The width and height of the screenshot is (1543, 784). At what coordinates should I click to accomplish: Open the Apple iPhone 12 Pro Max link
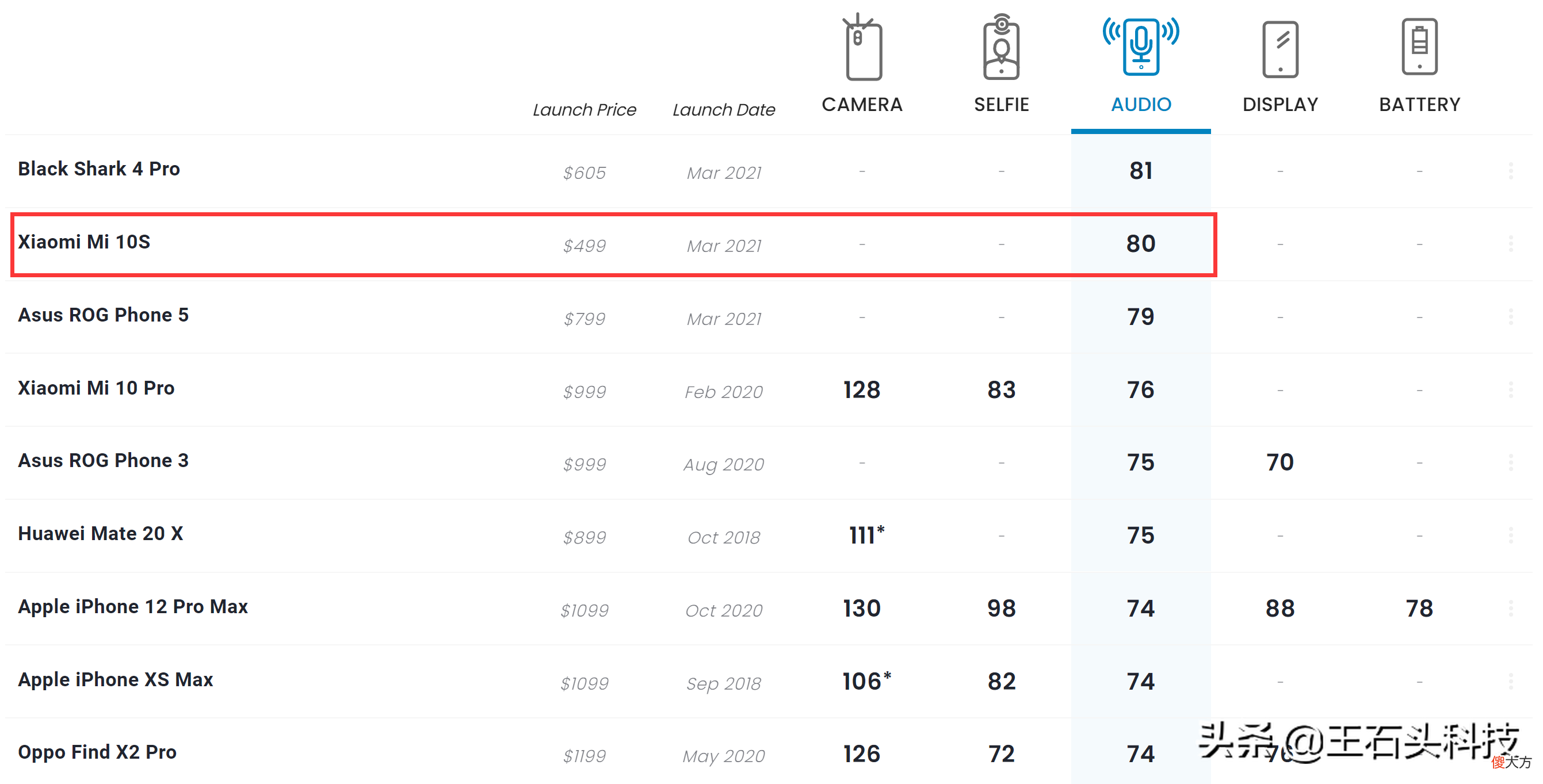point(132,607)
